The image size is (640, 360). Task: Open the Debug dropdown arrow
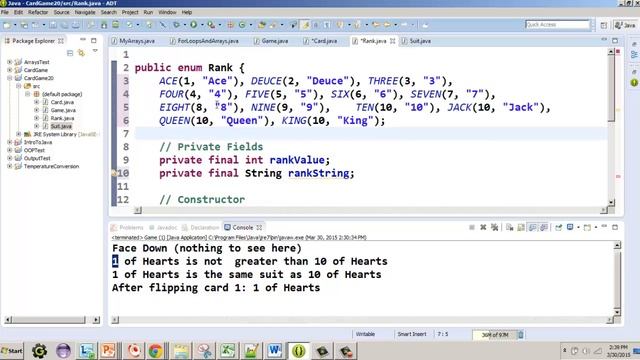pyautogui.click(x=184, y=25)
